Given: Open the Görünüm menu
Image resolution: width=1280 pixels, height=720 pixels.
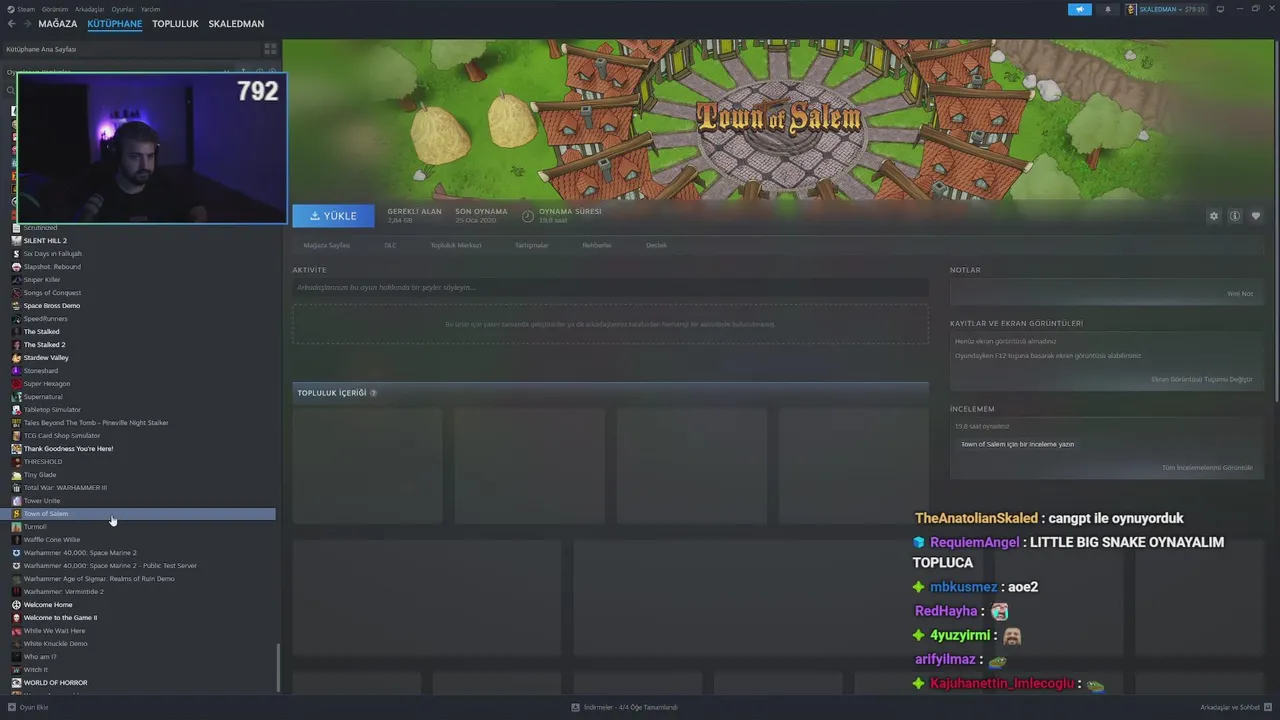Looking at the screenshot, I should [55, 9].
